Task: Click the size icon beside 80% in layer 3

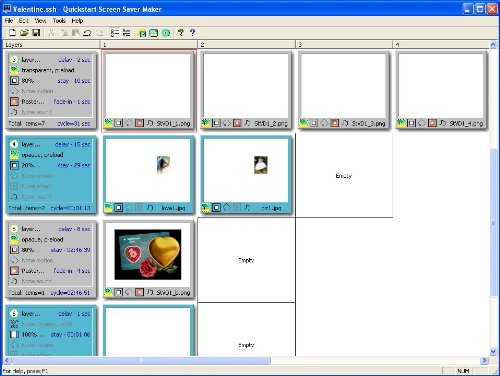Action: tap(14, 81)
